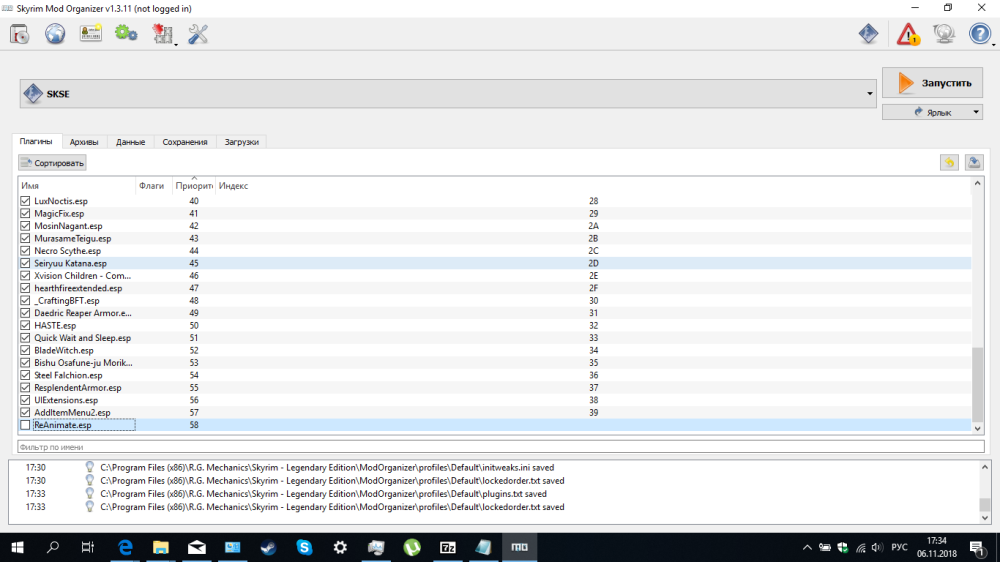This screenshot has height=562, width=1000.
Task: Open the Mail app from the taskbar
Action: tap(196, 547)
